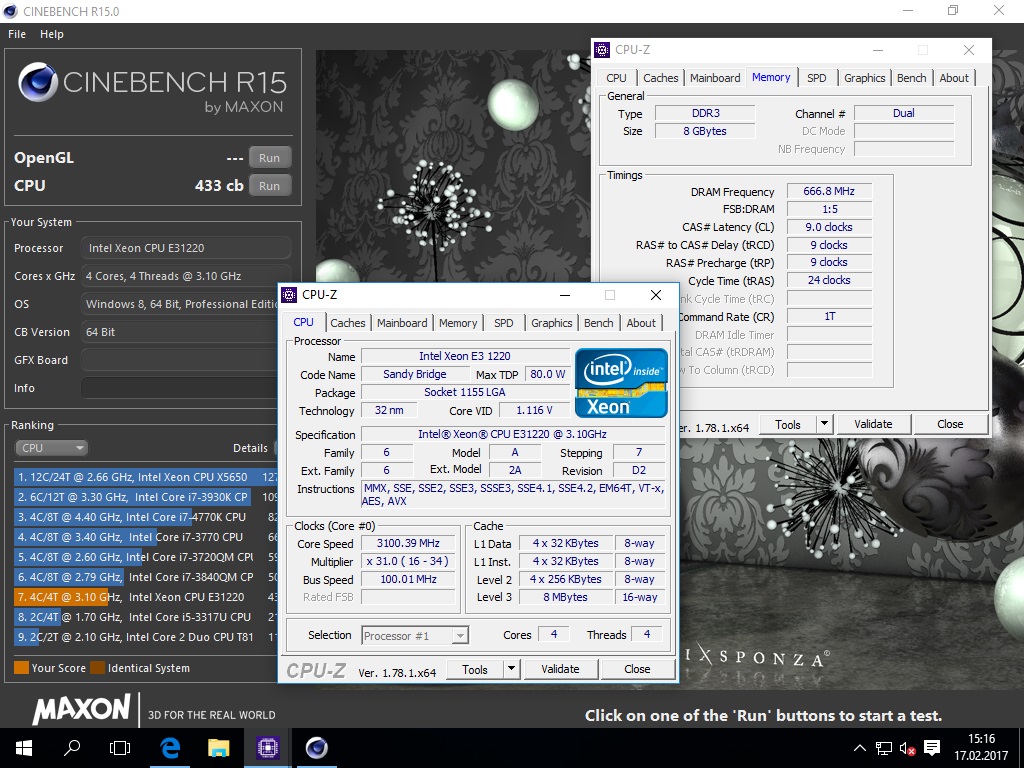
Task: Select ranking row i5-3317U
Action: tap(145, 617)
